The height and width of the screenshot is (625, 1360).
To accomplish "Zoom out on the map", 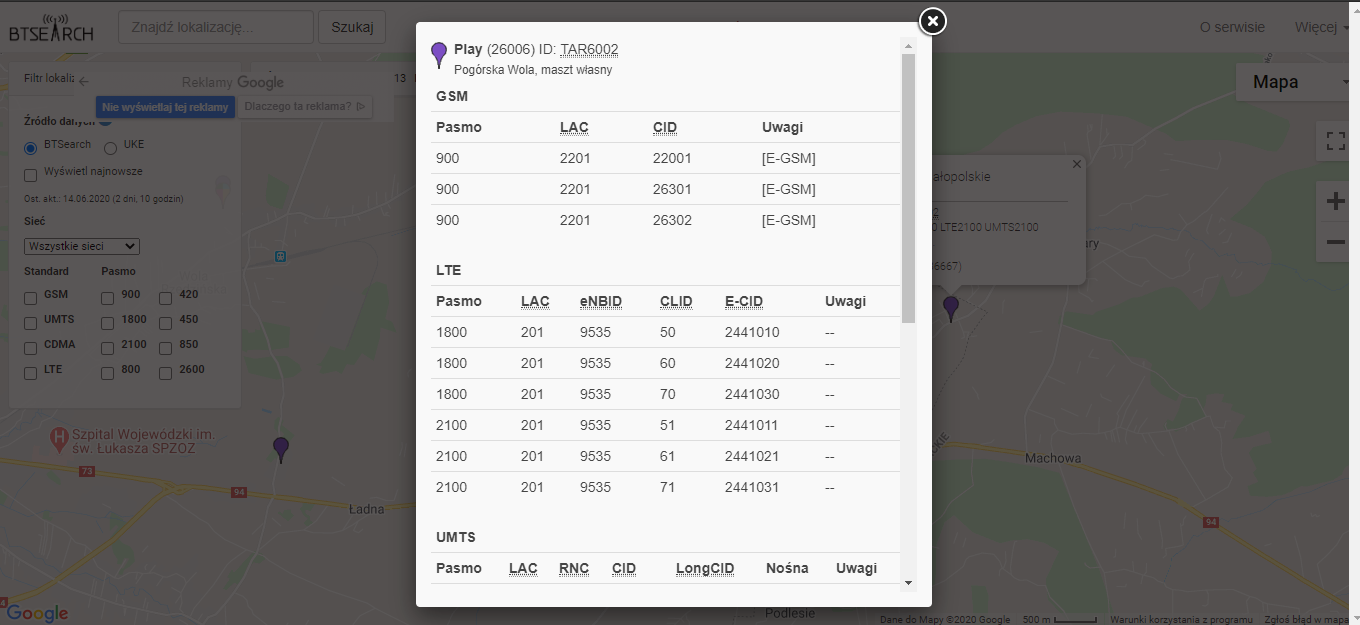I will click(1336, 242).
